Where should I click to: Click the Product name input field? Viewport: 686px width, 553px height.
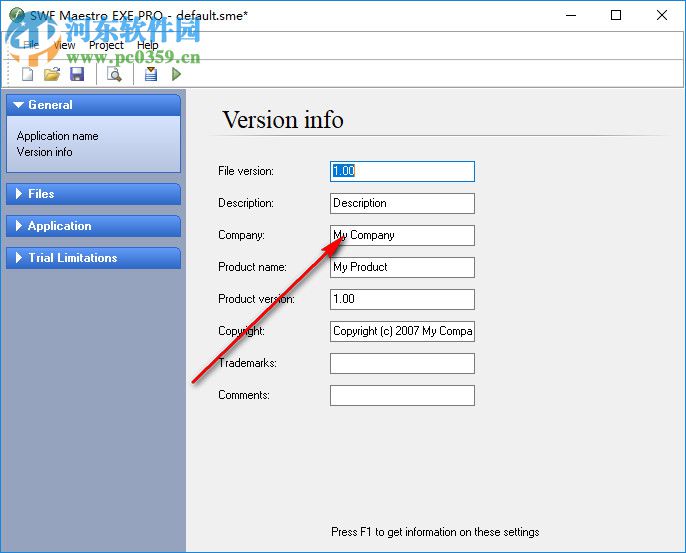click(x=402, y=267)
